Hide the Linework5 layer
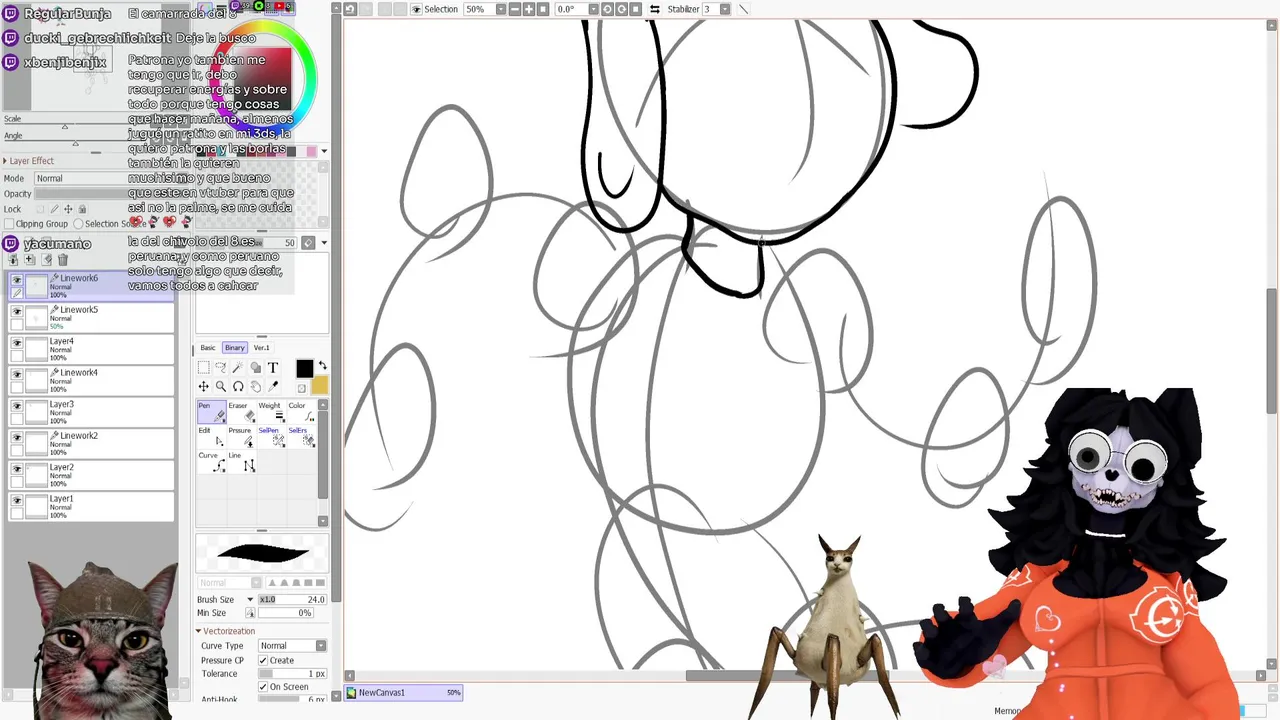 pos(17,311)
